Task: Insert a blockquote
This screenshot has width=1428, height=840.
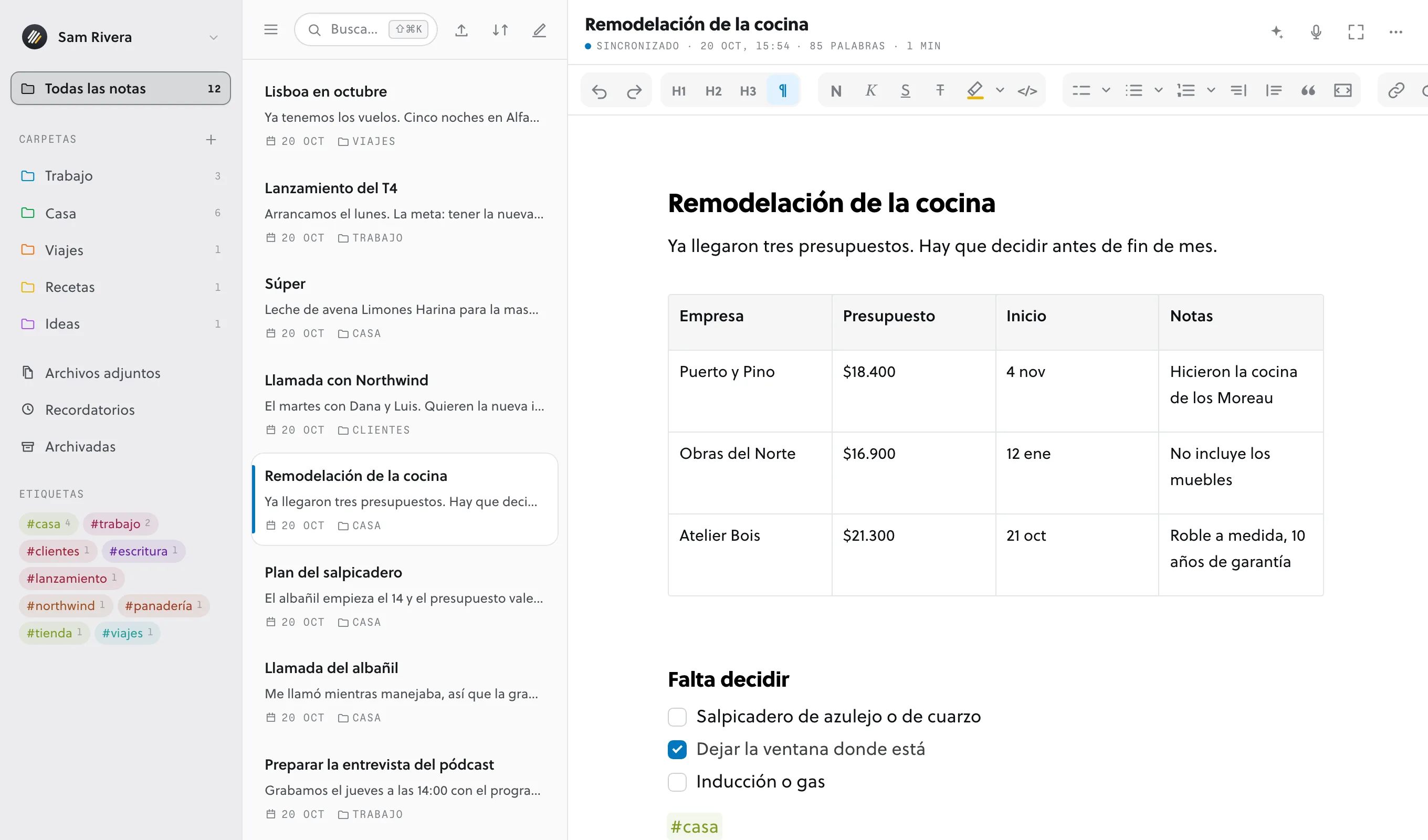Action: [1308, 91]
